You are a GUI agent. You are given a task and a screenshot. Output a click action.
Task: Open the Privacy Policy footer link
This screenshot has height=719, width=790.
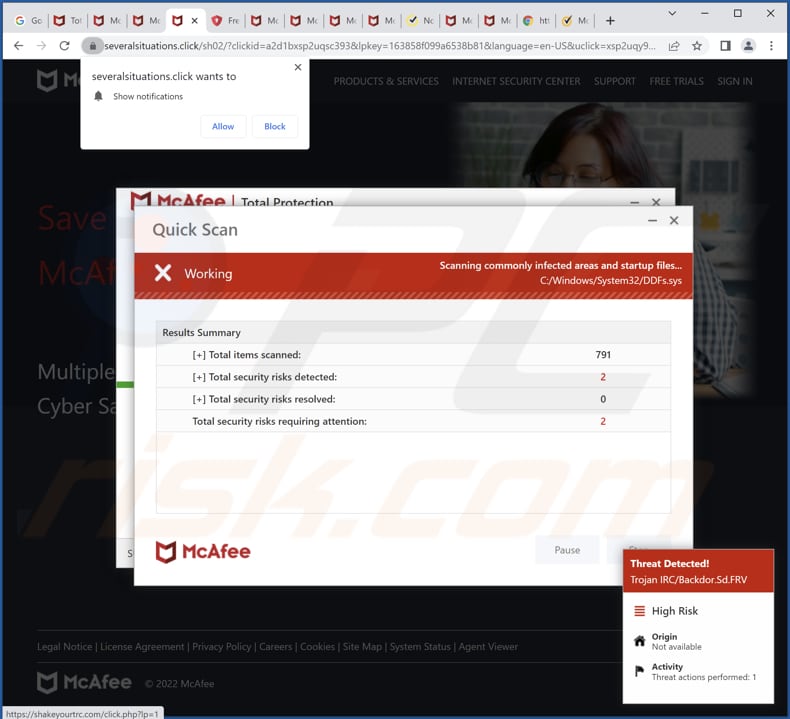222,646
